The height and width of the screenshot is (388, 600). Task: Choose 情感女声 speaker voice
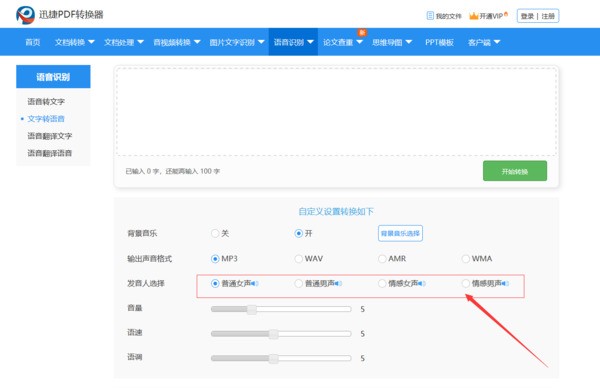click(382, 284)
